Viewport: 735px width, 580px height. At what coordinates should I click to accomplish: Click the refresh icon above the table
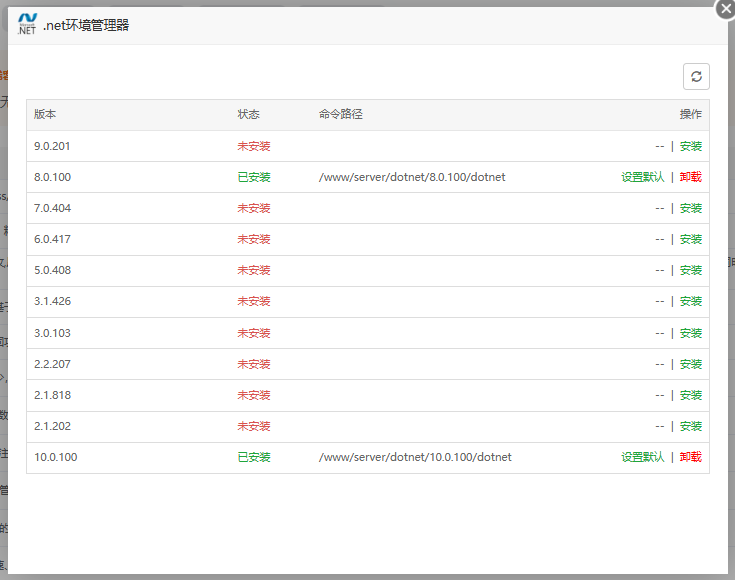[x=696, y=77]
